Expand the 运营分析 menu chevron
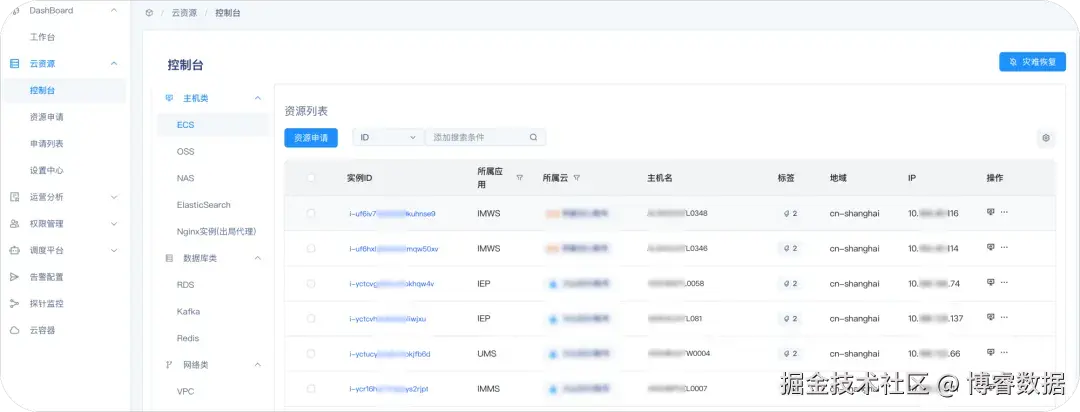This screenshot has width=1080, height=412. point(114,197)
